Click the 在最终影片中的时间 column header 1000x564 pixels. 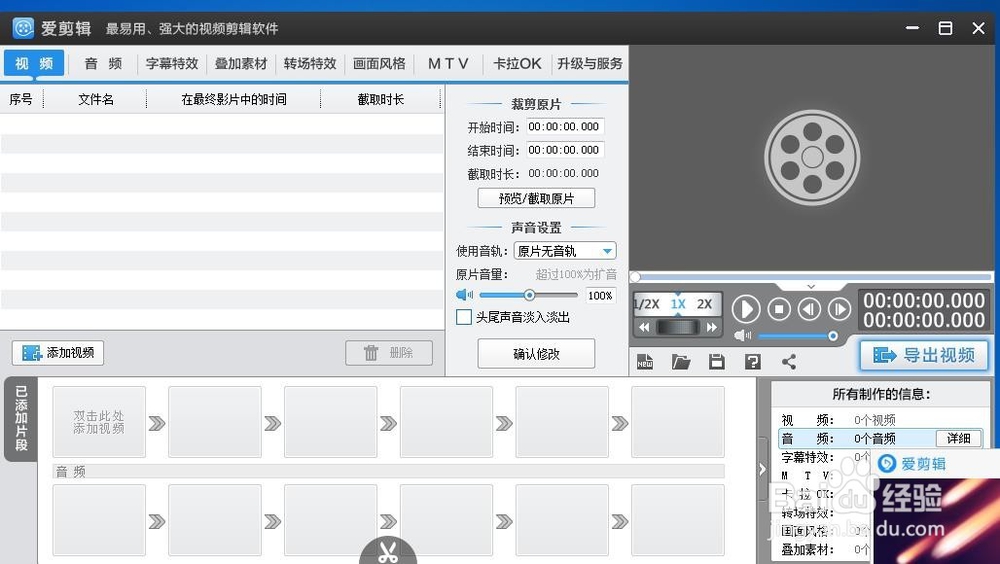point(233,99)
